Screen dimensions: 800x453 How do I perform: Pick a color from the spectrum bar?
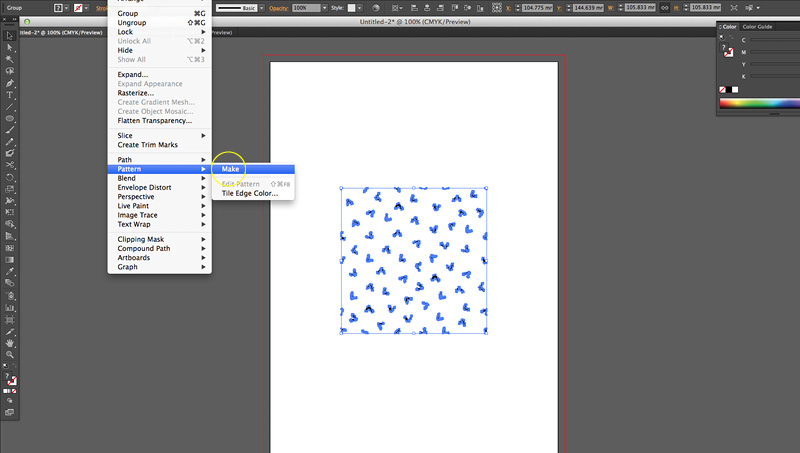[x=760, y=104]
